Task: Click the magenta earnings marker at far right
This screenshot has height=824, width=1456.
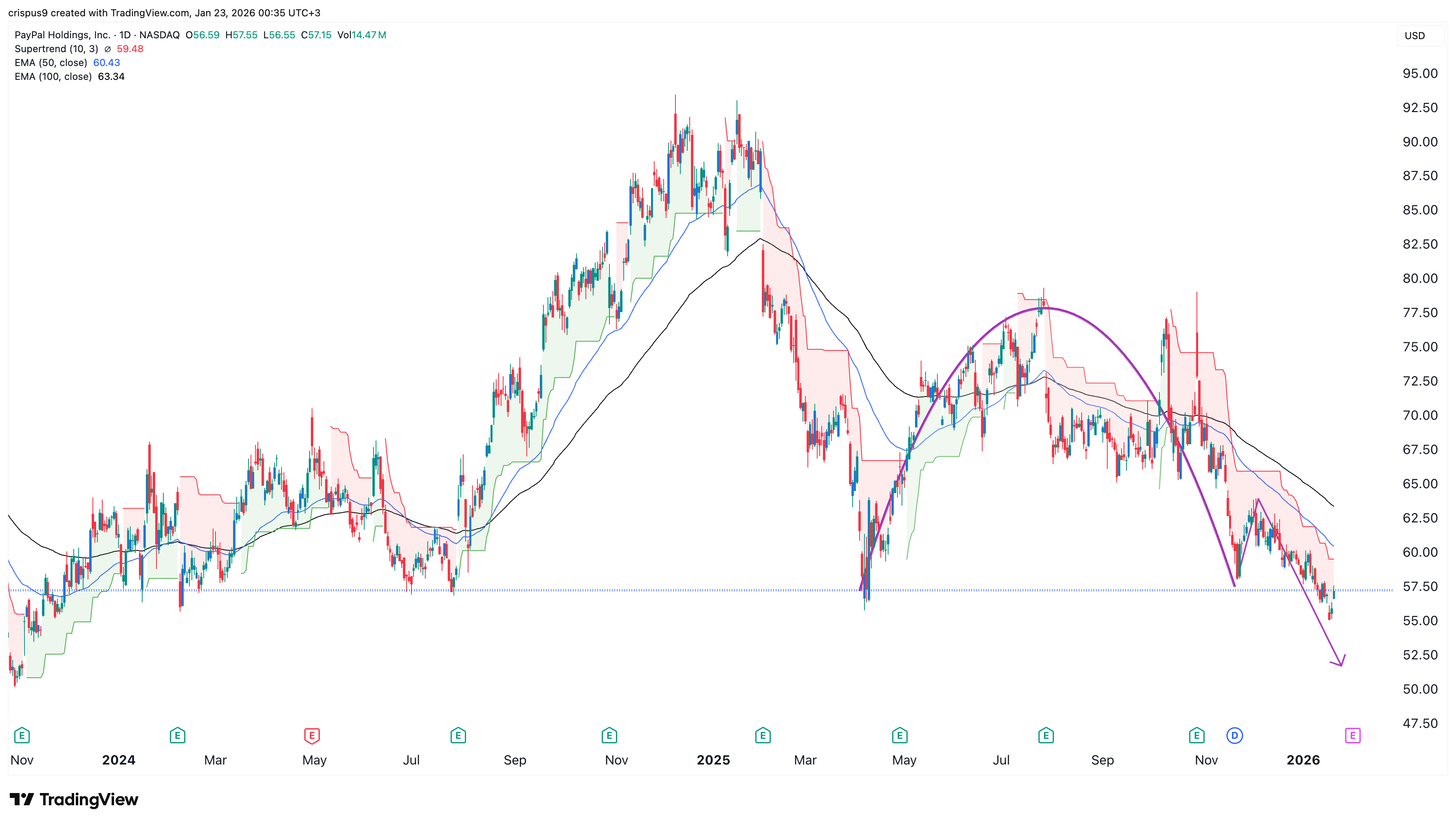Action: click(x=1353, y=736)
